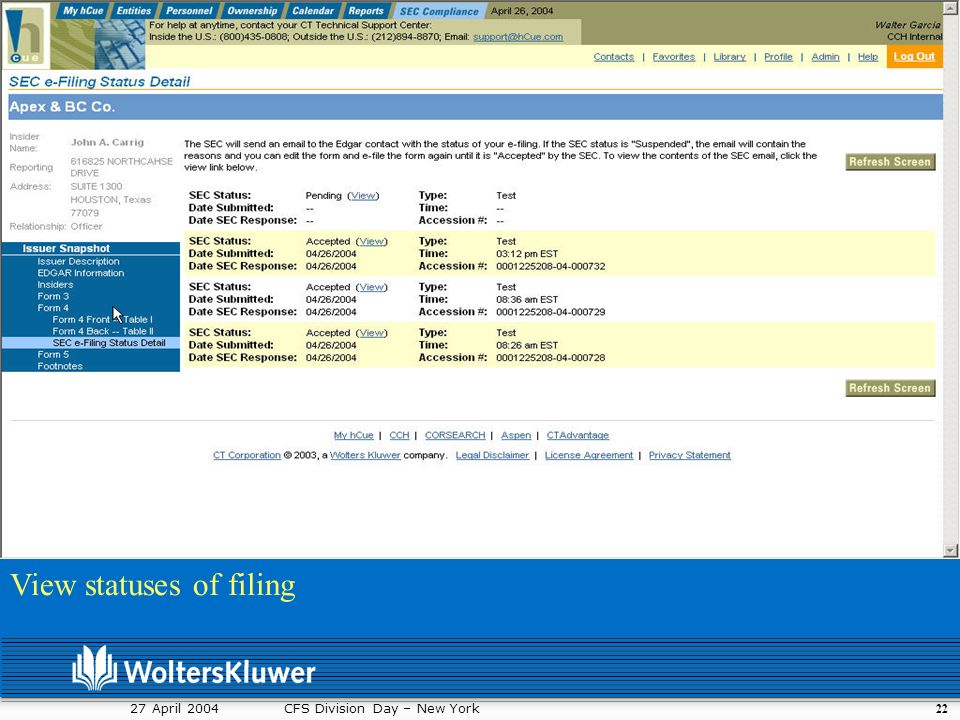Open the Aspen footer link
Image resolution: width=960 pixels, height=720 pixels.
(516, 435)
